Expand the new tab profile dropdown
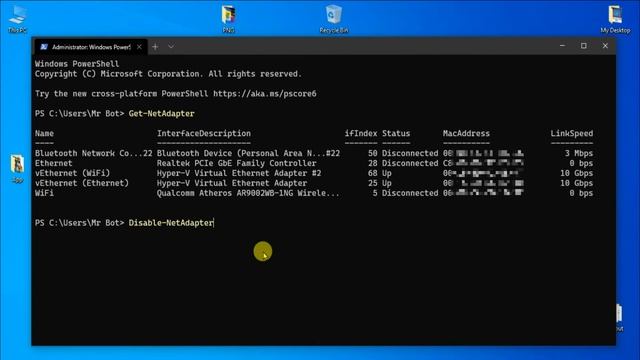 171,47
